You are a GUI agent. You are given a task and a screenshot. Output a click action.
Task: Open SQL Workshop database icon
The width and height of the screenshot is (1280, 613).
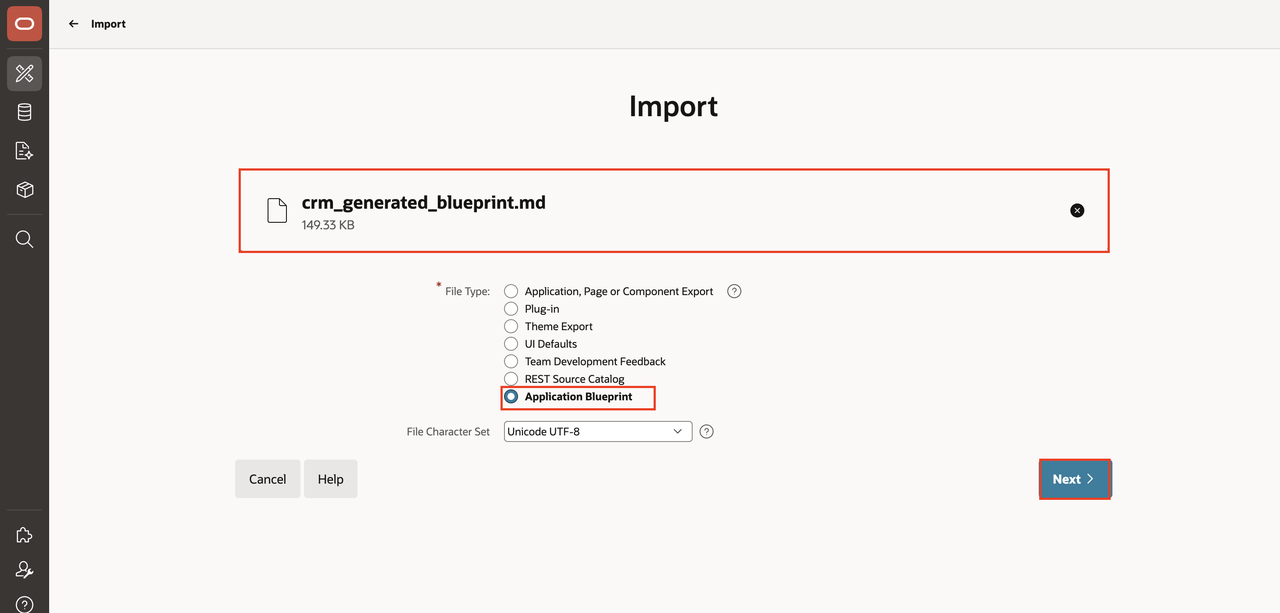[x=24, y=112]
